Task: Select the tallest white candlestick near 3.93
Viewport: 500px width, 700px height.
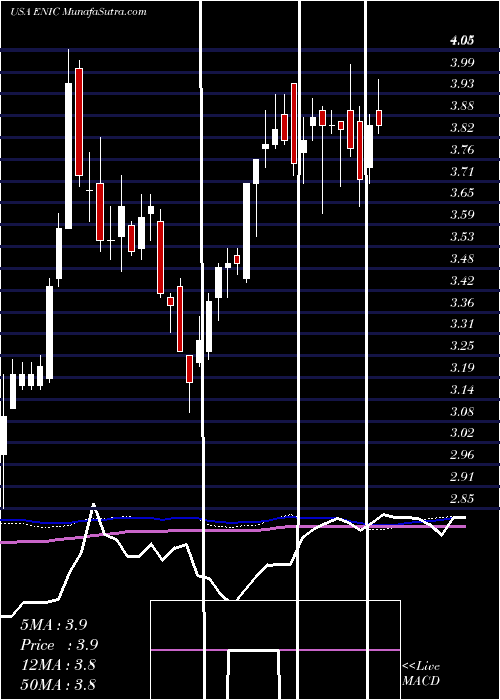Action: point(68,156)
